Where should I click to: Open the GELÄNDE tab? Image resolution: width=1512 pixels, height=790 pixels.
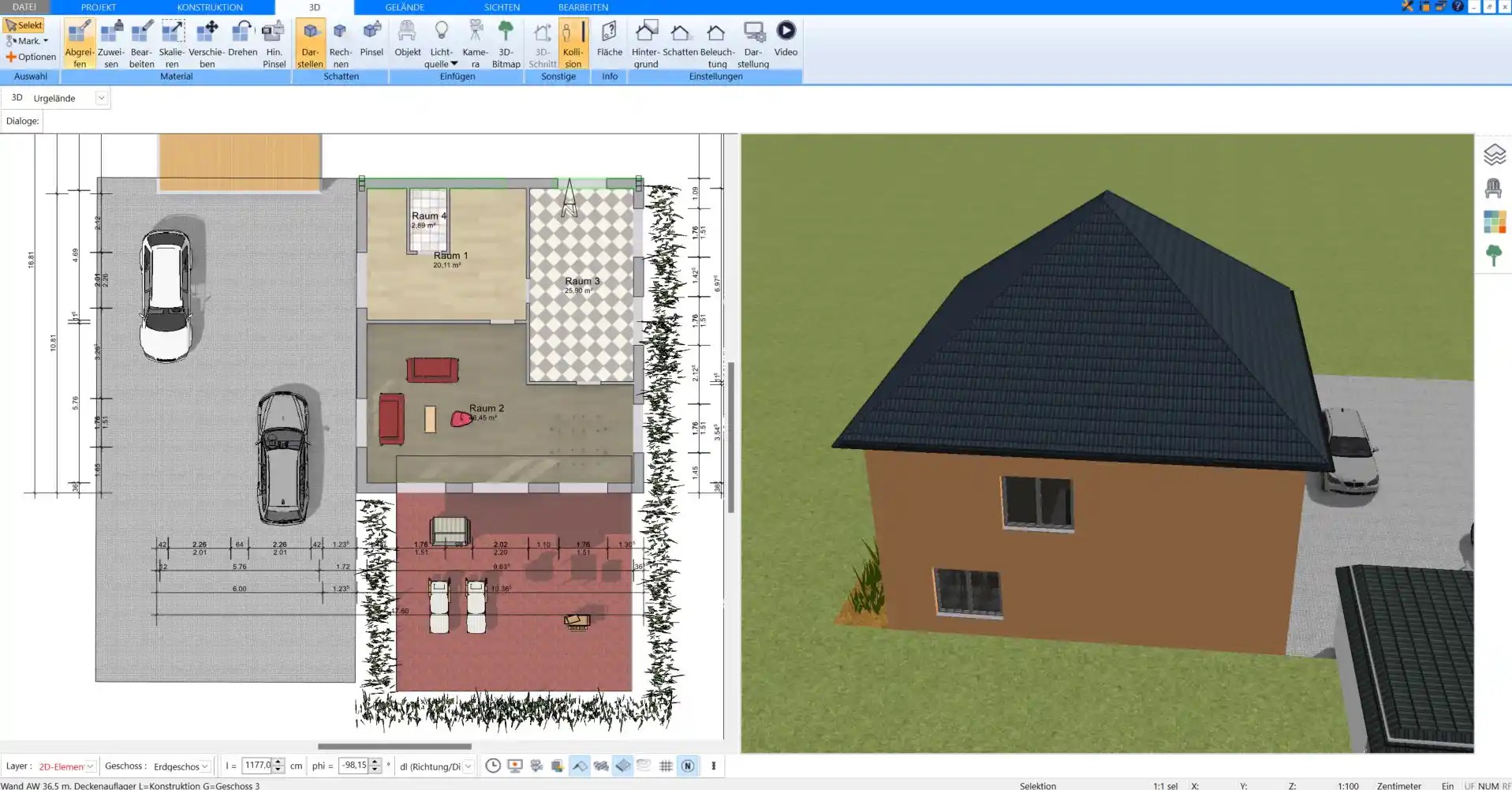tap(405, 7)
